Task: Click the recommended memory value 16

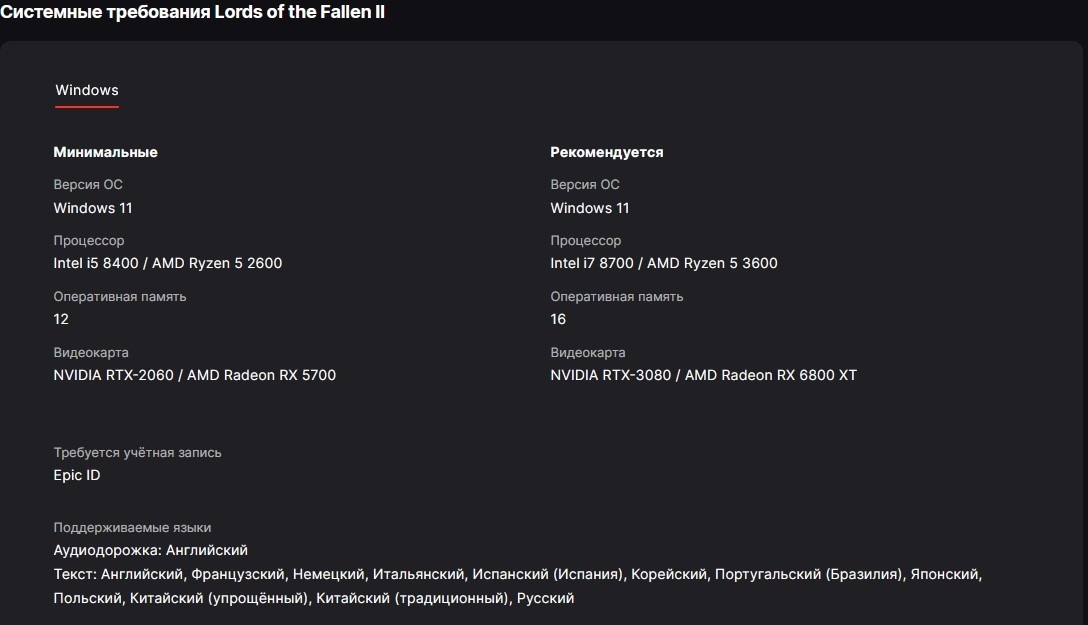Action: coord(558,319)
